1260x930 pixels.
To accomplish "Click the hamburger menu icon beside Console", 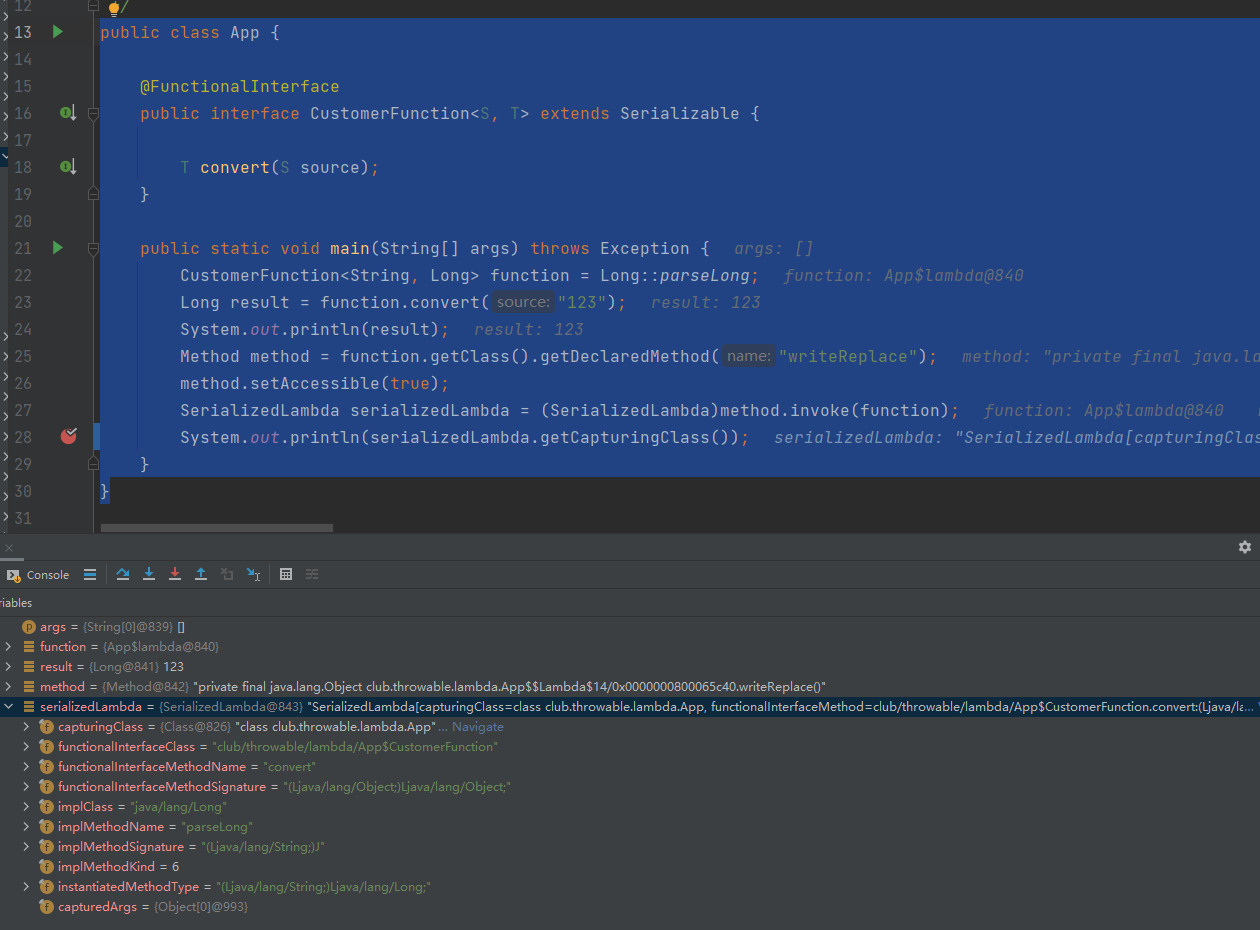I will (x=89, y=574).
